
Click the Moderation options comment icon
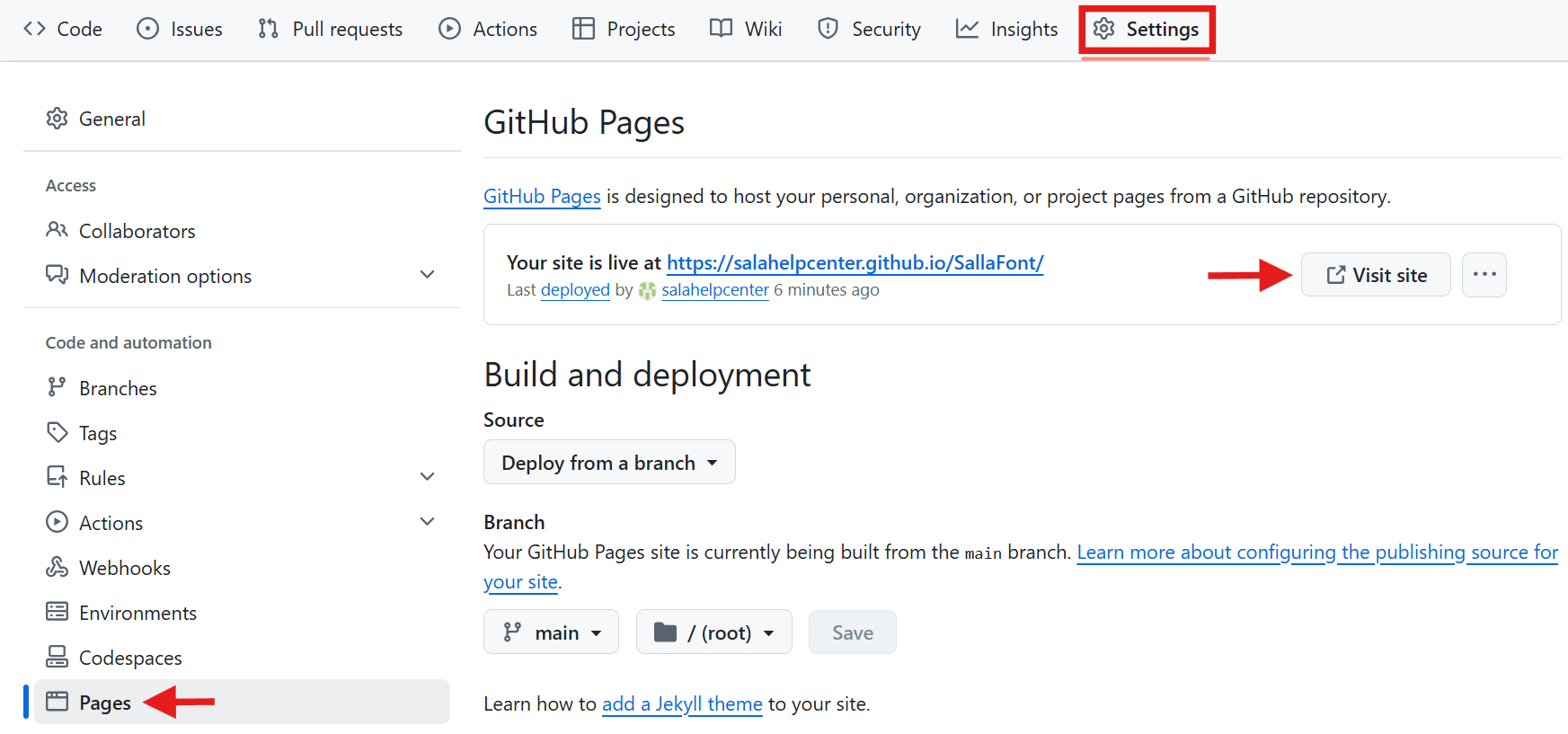tap(58, 275)
